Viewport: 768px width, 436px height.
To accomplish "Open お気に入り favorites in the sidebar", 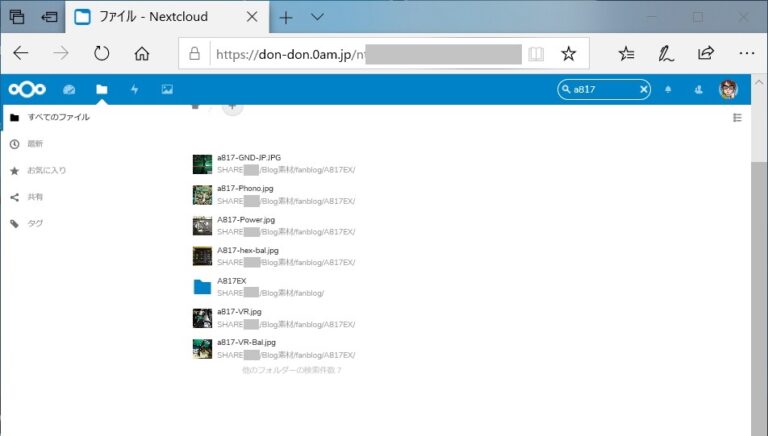I will pos(47,170).
